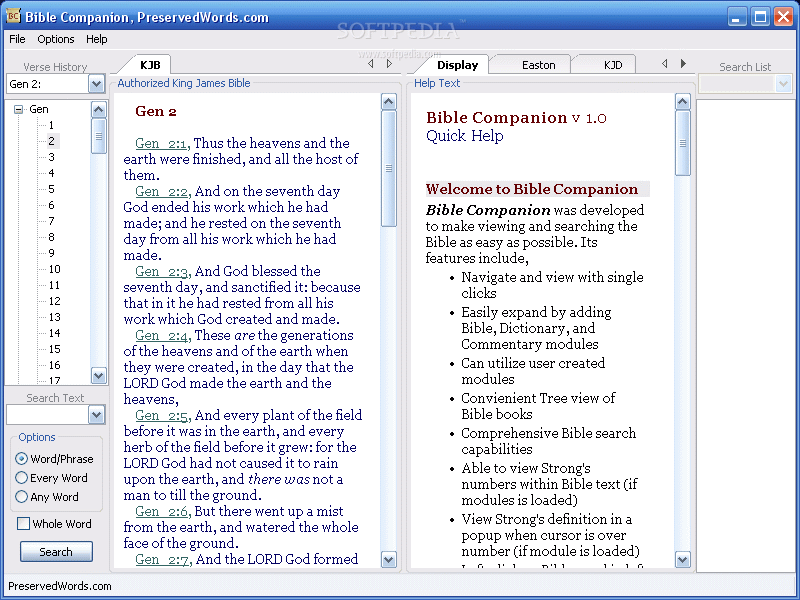Image resolution: width=800 pixels, height=600 pixels.
Task: Select chapter 5 in Gen tree
Action: [51, 189]
